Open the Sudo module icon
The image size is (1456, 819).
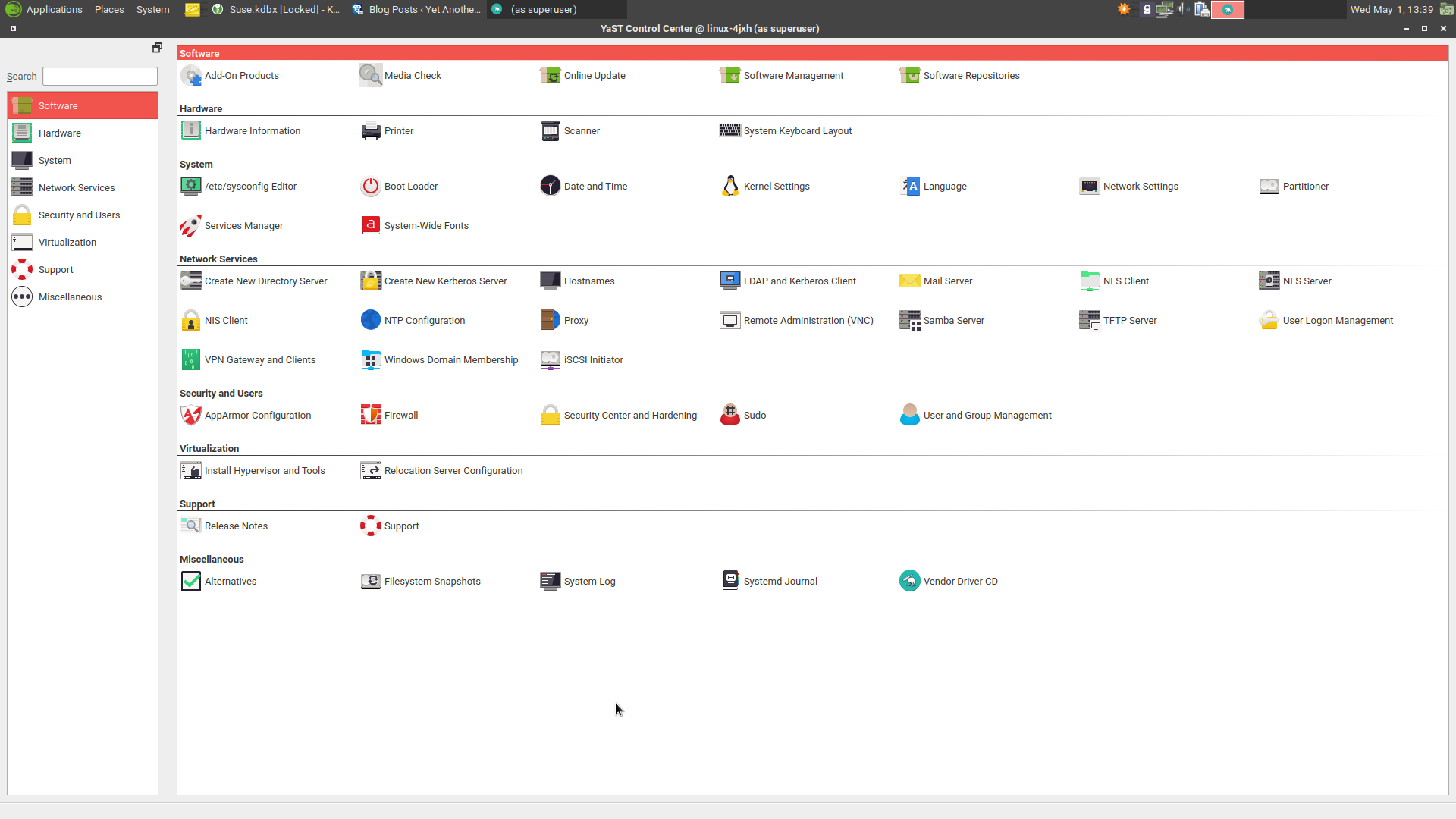(730, 415)
